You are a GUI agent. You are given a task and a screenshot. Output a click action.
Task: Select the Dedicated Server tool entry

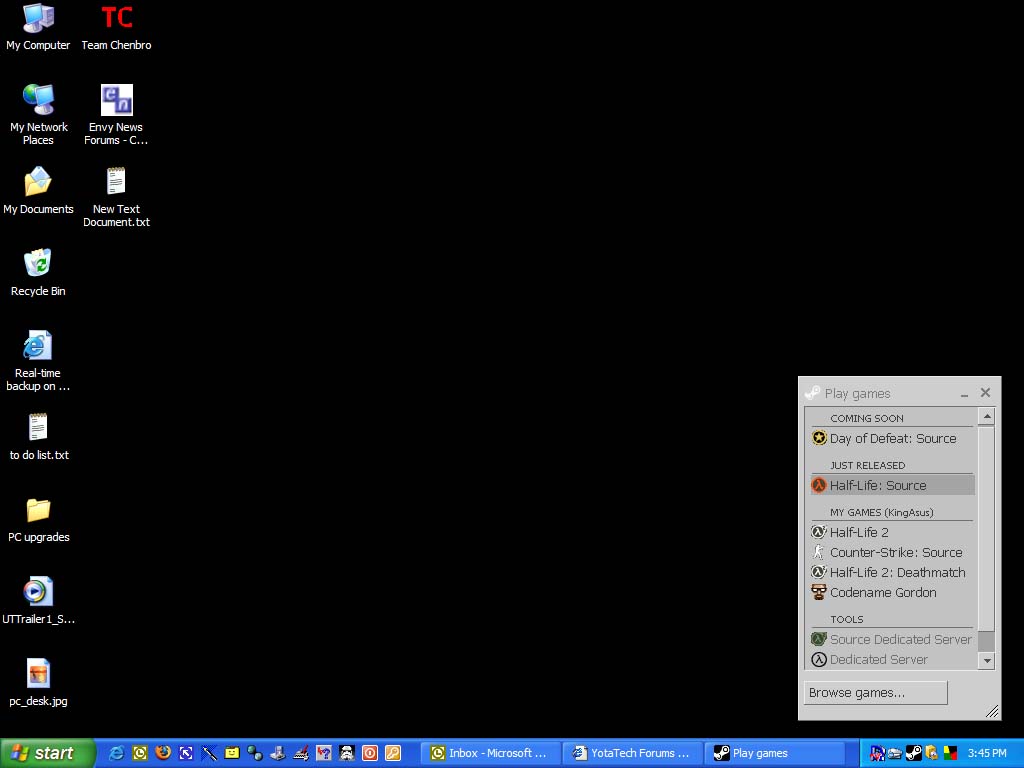click(892, 660)
